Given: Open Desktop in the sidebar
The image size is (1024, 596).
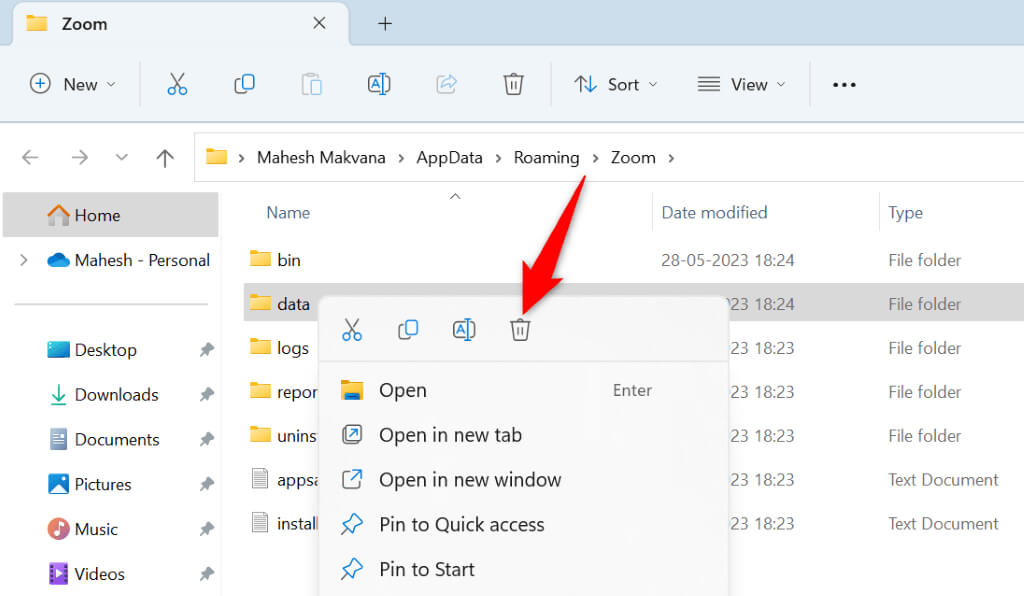Looking at the screenshot, I should (92, 350).
